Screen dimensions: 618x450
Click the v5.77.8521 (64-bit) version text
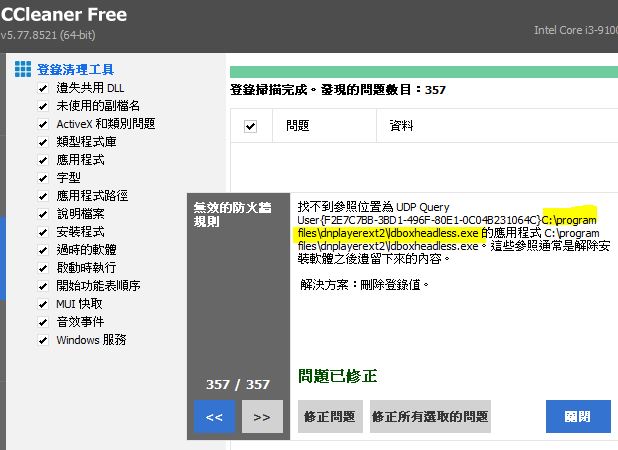pyautogui.click(x=48, y=35)
